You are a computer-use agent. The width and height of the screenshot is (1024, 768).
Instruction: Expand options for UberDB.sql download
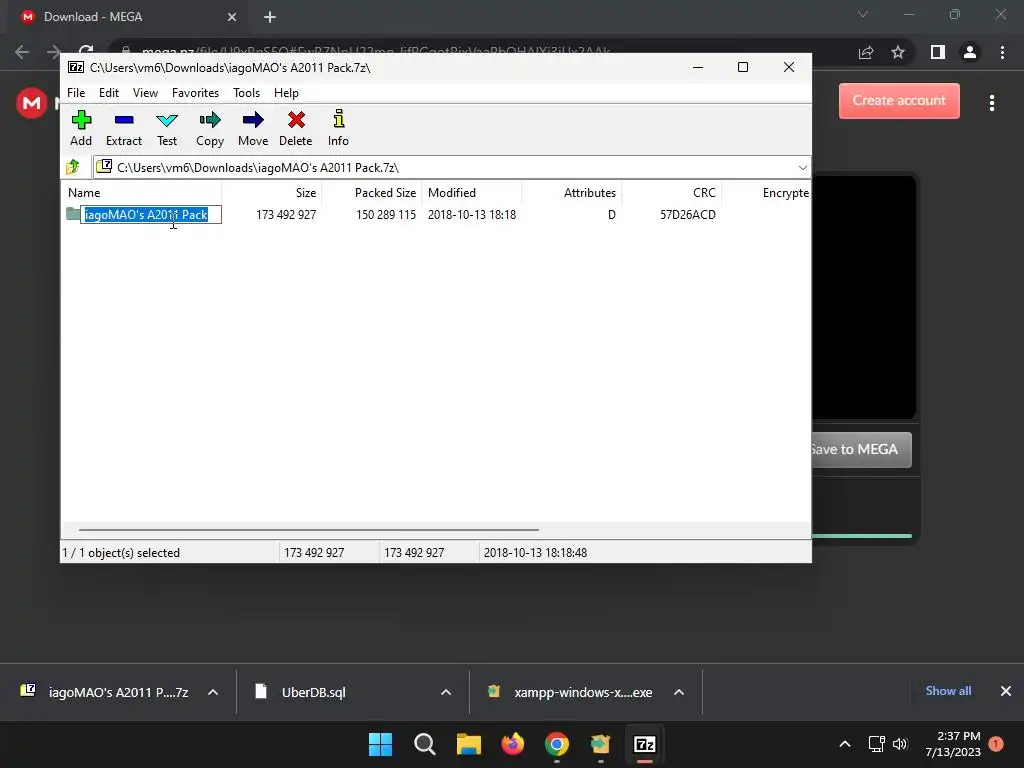pyautogui.click(x=446, y=692)
